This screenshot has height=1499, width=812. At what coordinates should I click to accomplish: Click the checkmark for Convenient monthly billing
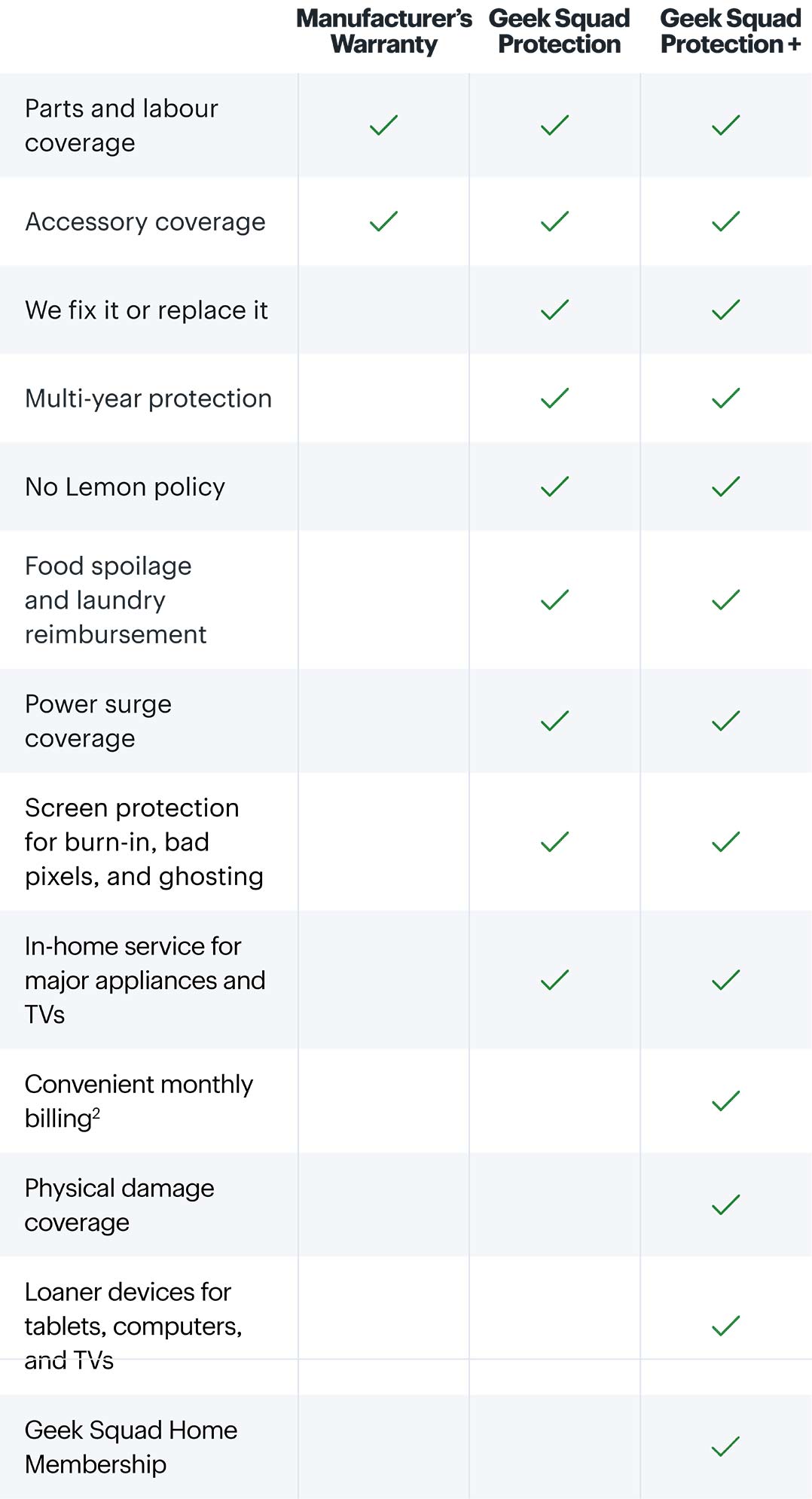click(x=725, y=1101)
